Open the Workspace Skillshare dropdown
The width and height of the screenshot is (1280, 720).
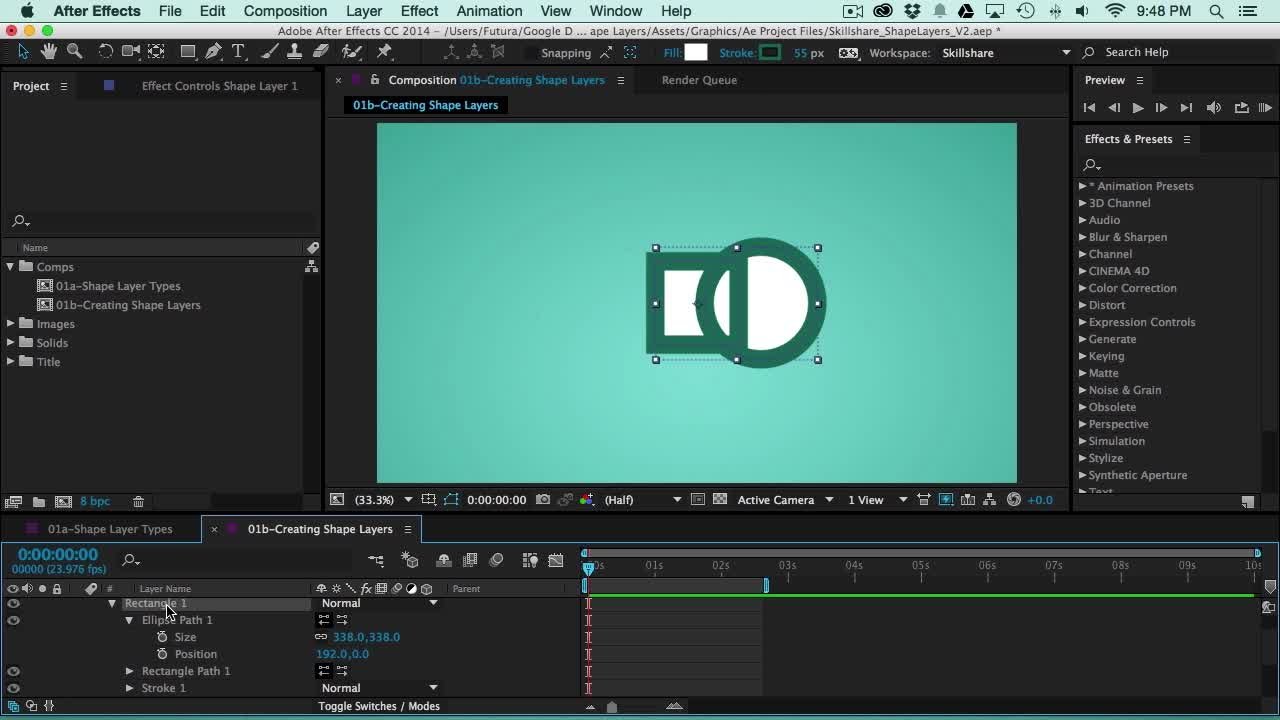coord(1065,52)
